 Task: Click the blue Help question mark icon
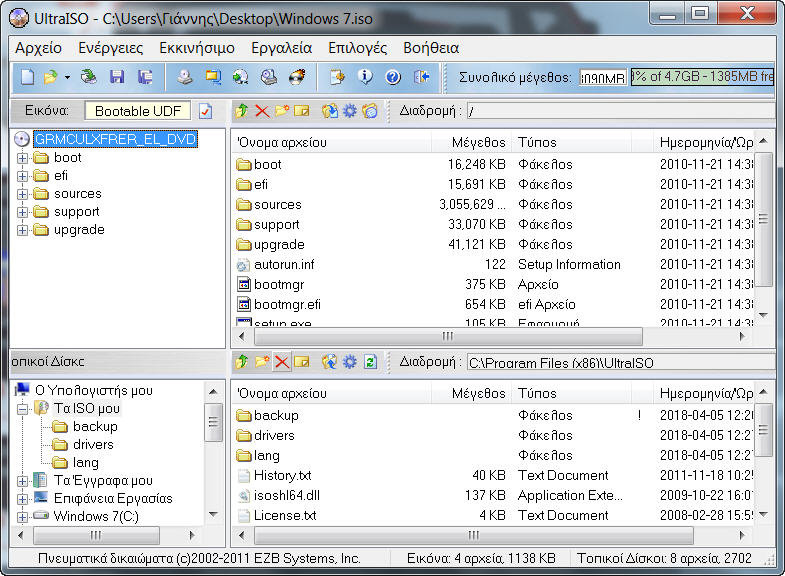[393, 77]
